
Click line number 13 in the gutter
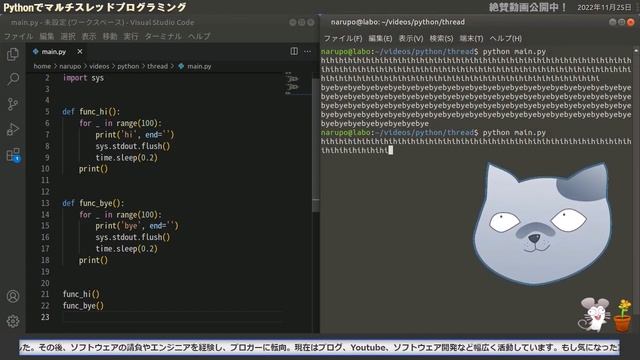click(x=45, y=203)
